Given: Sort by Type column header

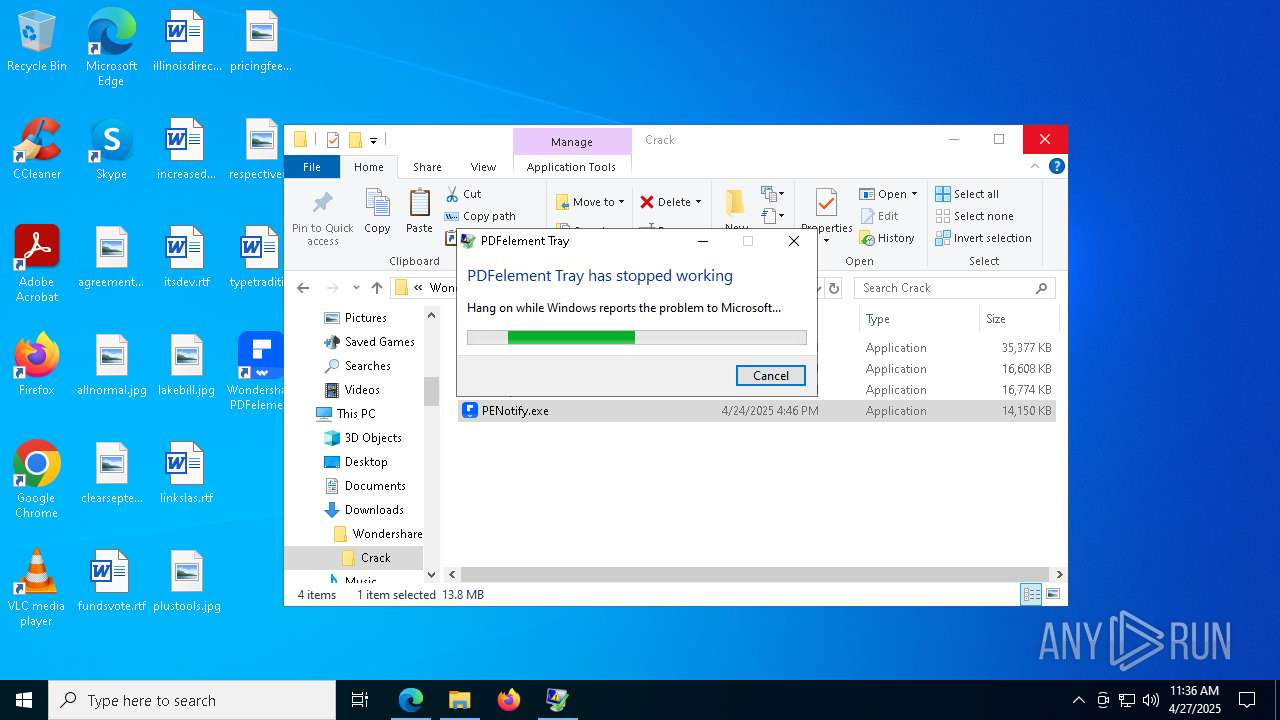Looking at the screenshot, I should coord(918,319).
